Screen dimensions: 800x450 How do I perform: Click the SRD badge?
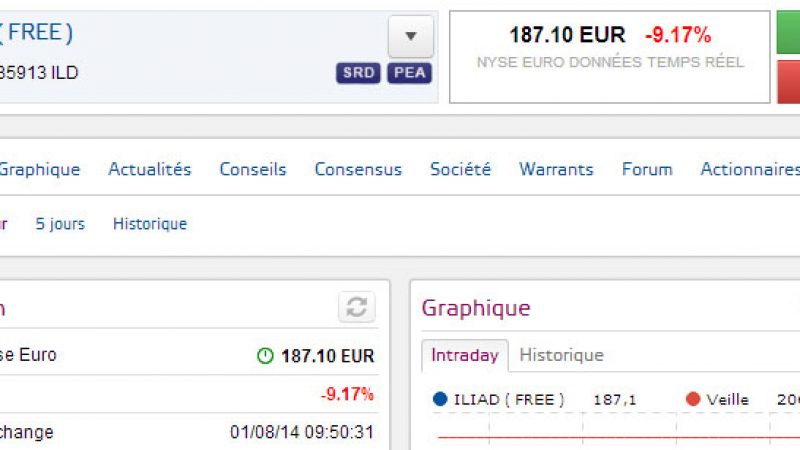pos(359,73)
